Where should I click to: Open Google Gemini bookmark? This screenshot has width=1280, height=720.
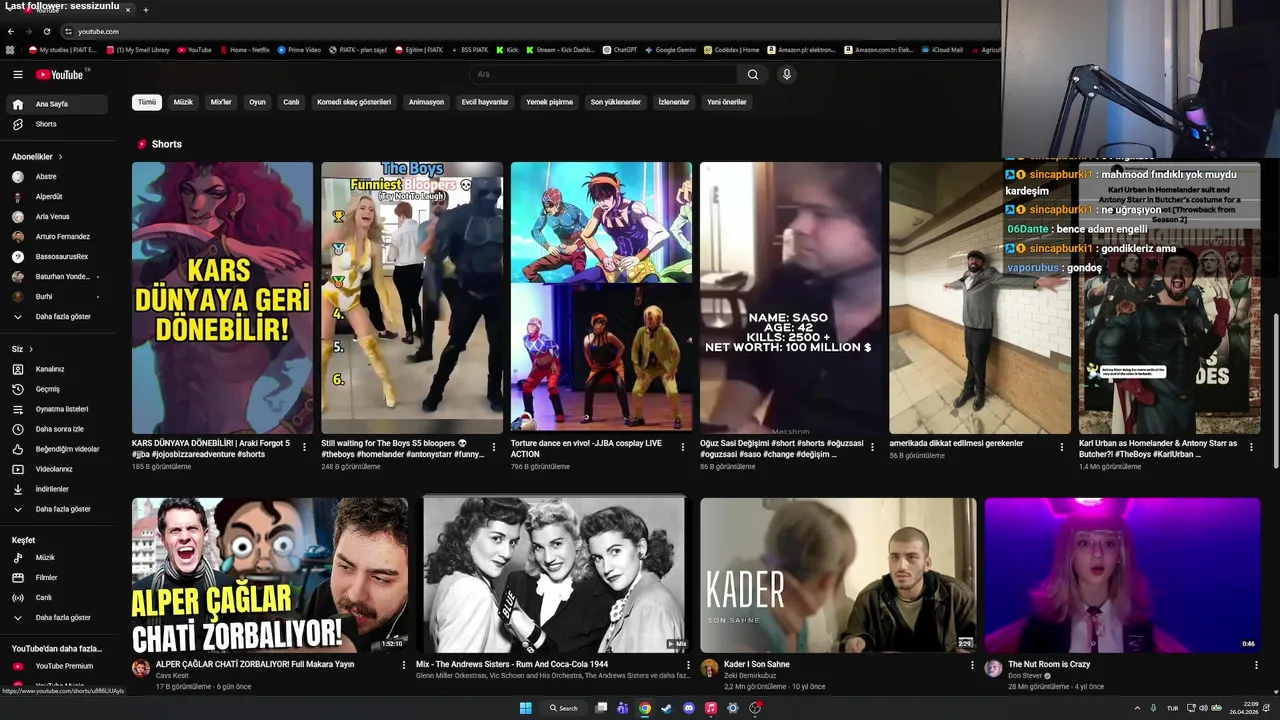[670, 50]
